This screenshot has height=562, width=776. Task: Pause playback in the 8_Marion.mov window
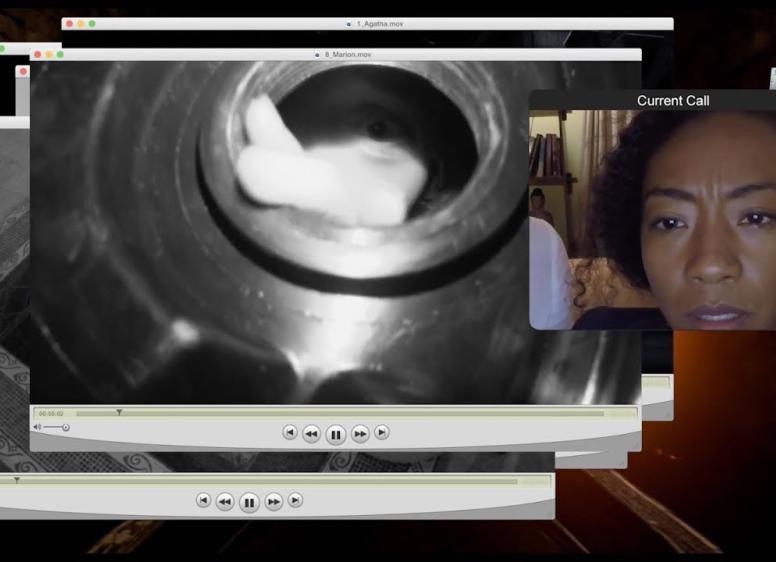tap(336, 435)
